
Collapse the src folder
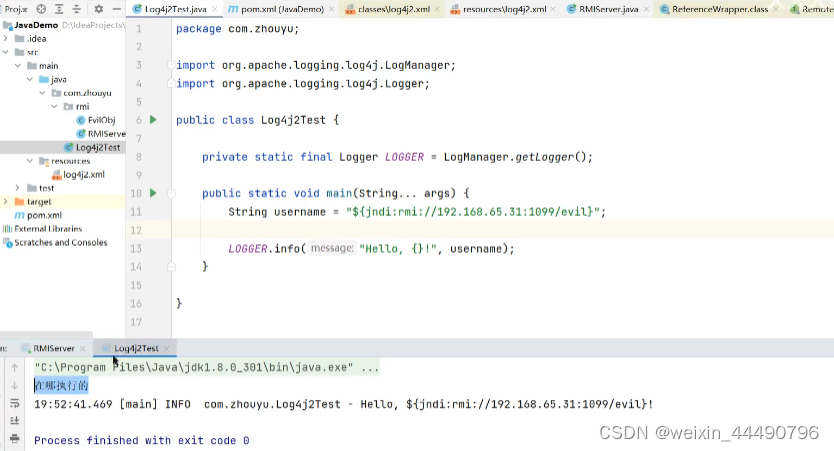point(5,52)
